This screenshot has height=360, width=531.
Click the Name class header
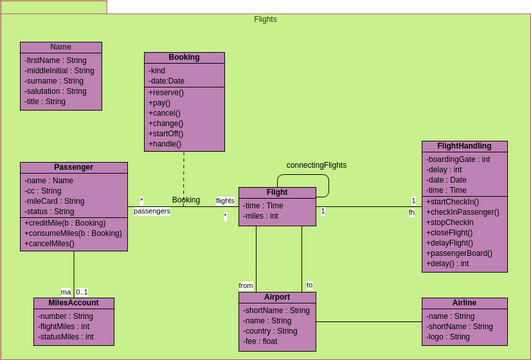pyautogui.click(x=61, y=47)
